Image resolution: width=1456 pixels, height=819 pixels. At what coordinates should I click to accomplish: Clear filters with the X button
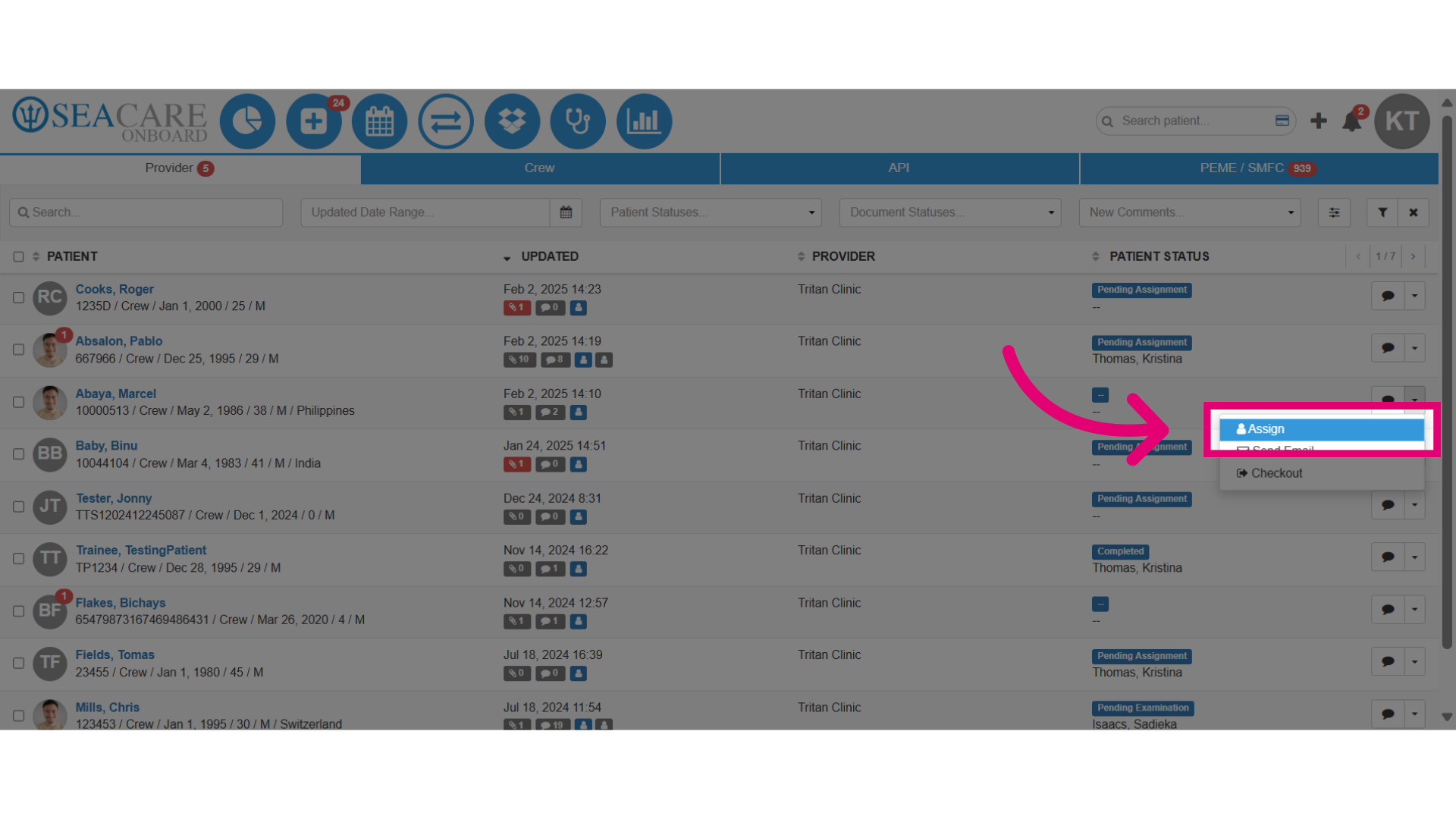coord(1414,212)
